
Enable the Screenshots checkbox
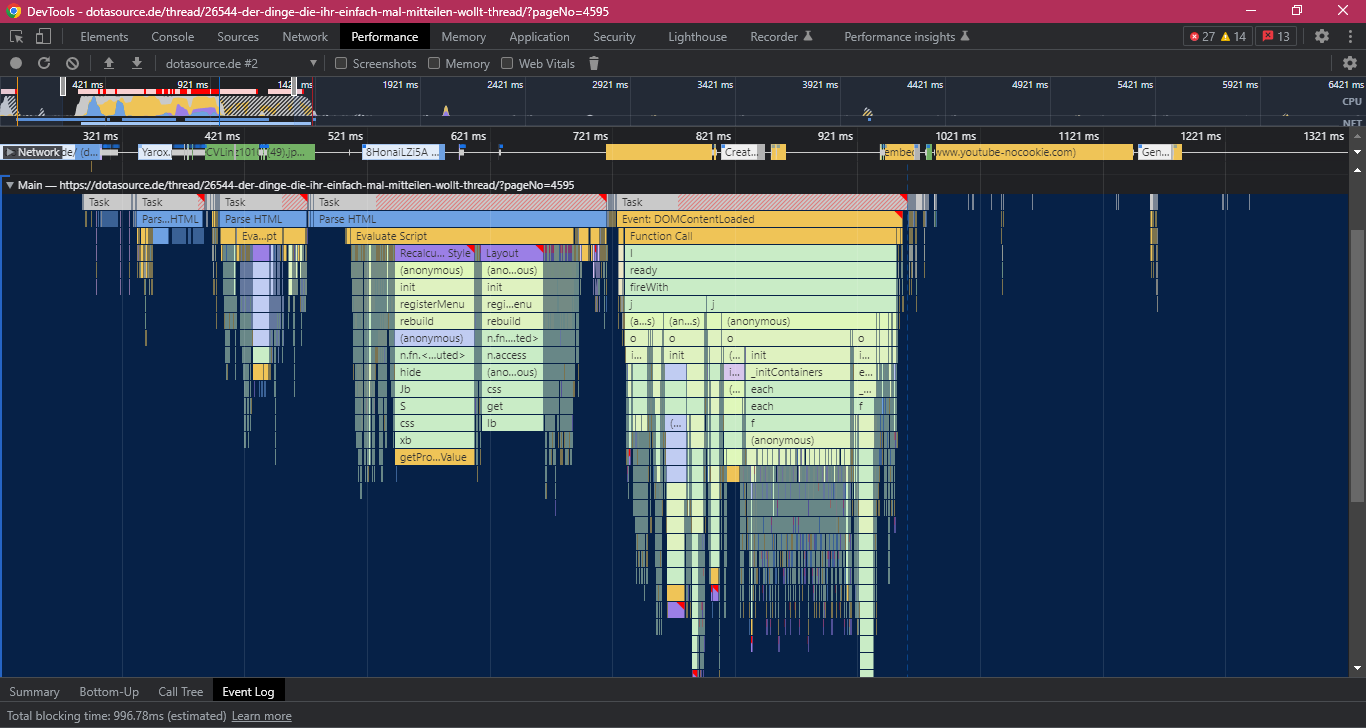[x=341, y=63]
